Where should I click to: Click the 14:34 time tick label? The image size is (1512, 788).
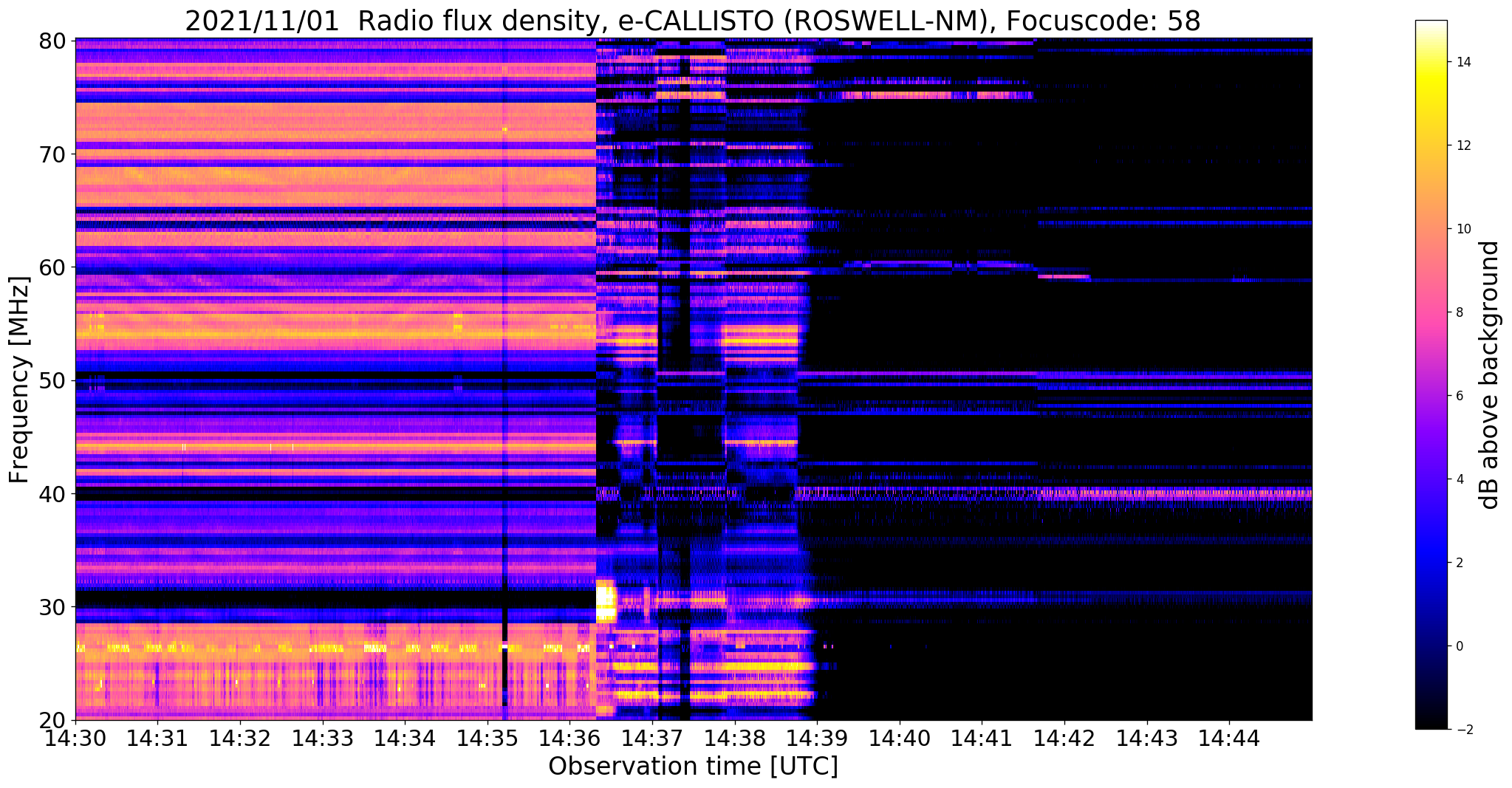click(405, 738)
